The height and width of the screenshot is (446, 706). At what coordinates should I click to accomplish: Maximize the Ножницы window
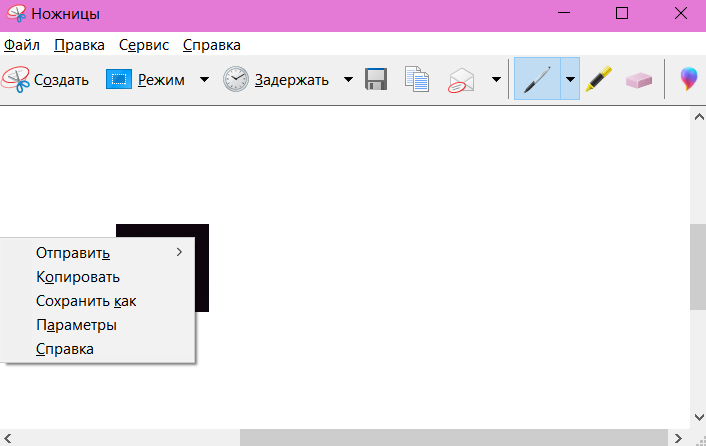click(622, 14)
